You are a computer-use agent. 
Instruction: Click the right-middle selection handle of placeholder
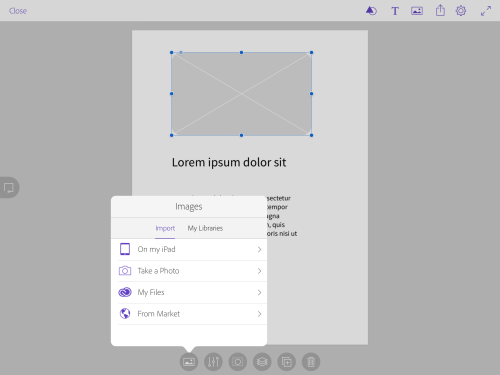(312, 94)
